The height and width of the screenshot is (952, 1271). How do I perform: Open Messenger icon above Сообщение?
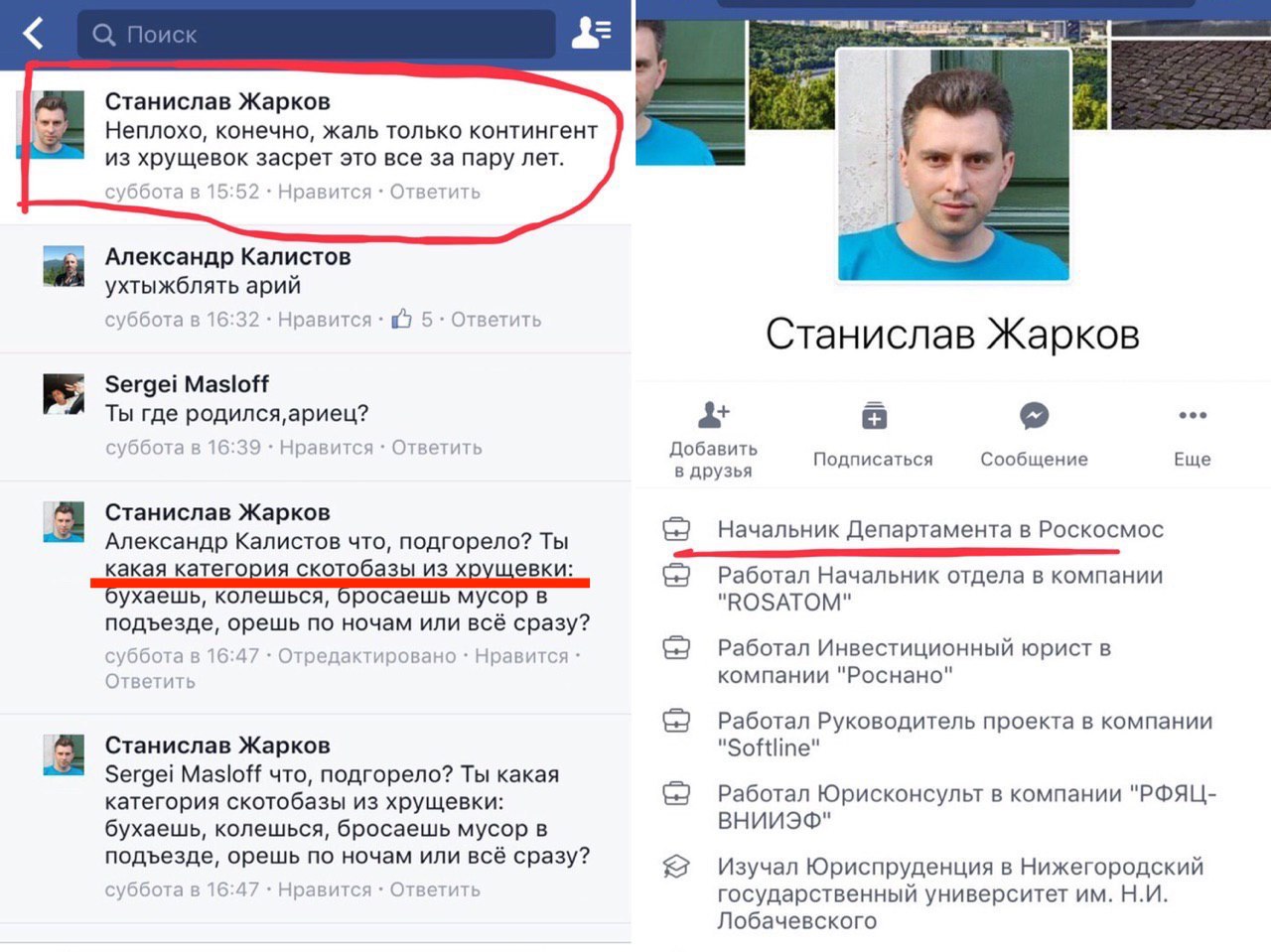[x=1034, y=415]
